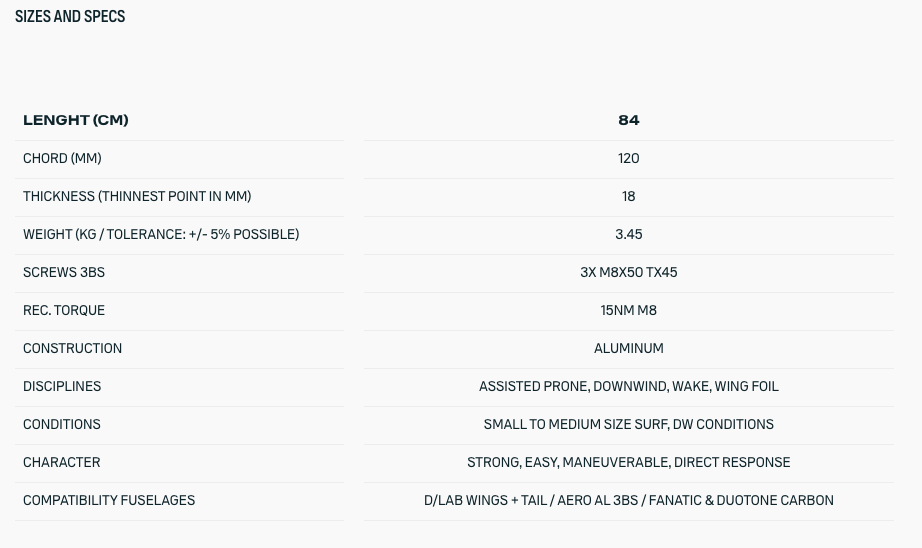Image resolution: width=922 pixels, height=548 pixels.
Task: Select the chord value 120
Action: pyautogui.click(x=628, y=158)
